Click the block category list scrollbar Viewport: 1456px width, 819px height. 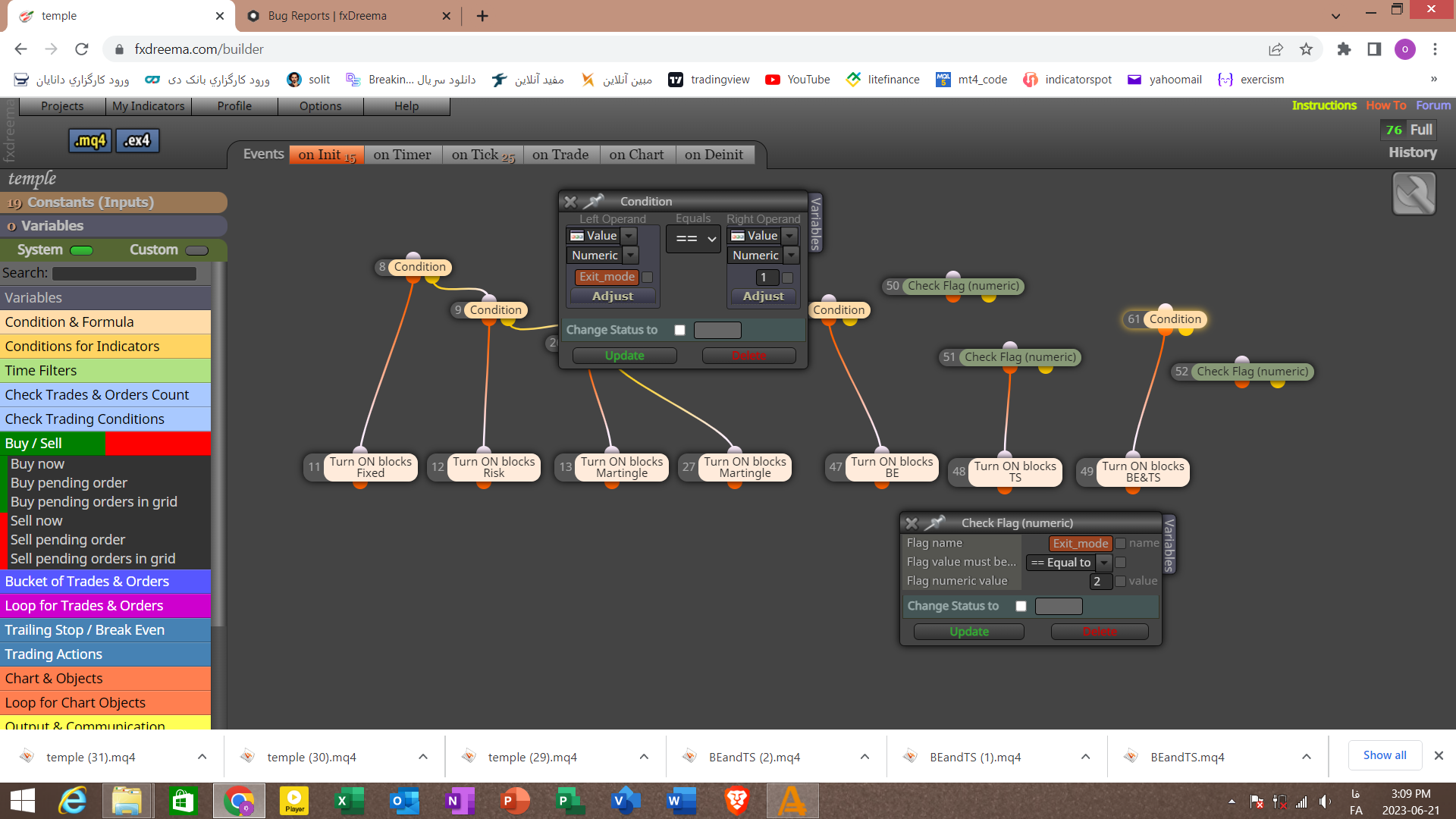click(218, 444)
